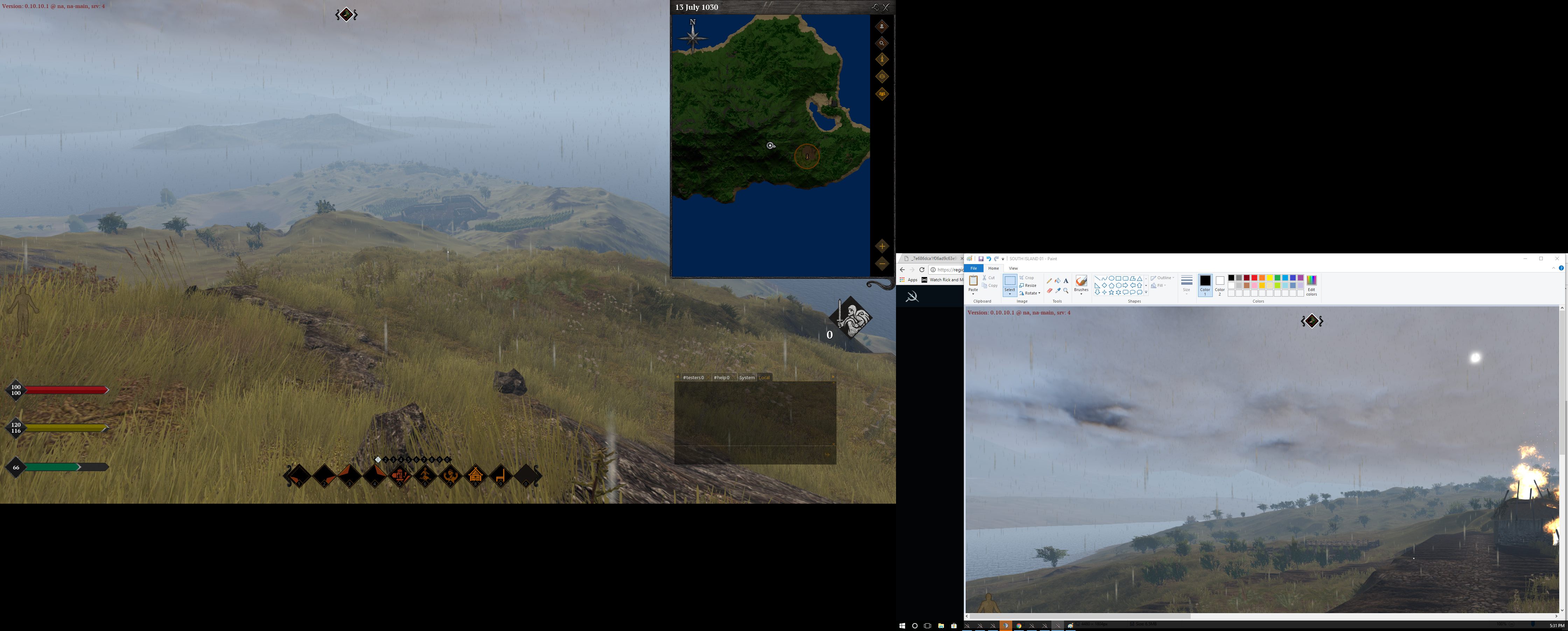Select the five-point star shape
1568x631 pixels.
pyautogui.click(x=1112, y=293)
